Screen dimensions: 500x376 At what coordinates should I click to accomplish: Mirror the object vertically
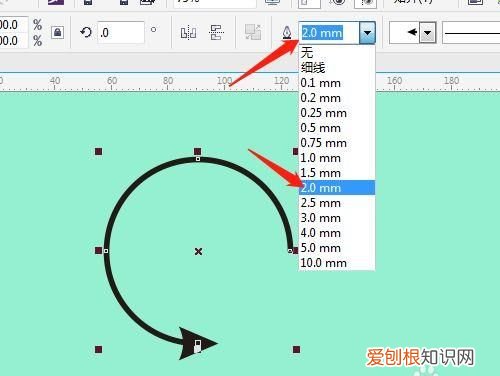[216, 33]
